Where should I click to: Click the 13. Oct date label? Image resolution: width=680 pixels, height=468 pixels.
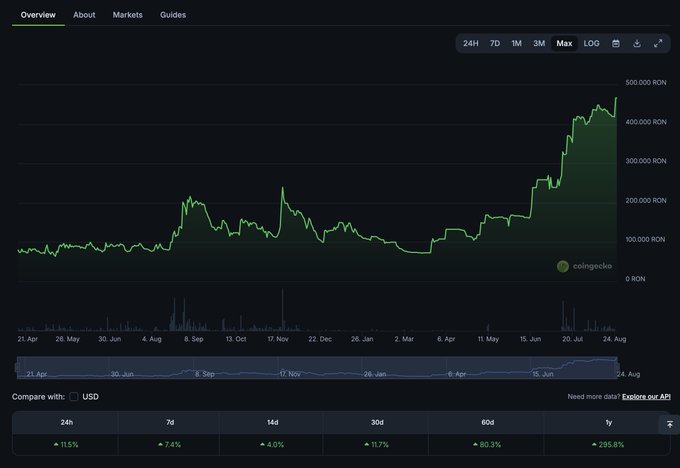(236, 339)
